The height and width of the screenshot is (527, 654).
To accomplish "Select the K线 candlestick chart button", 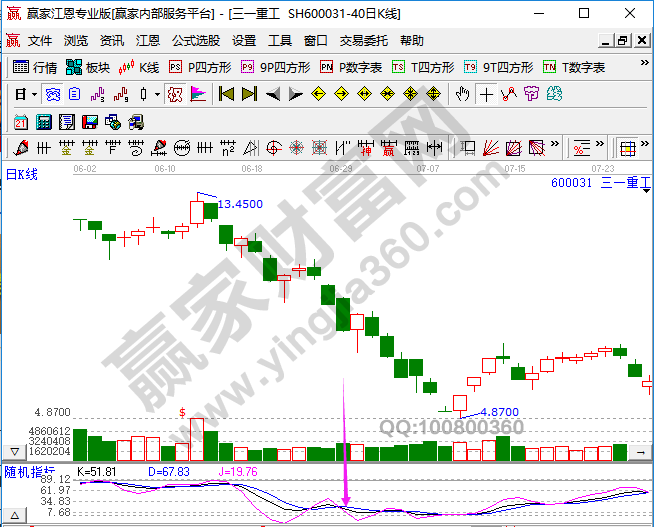I will [139, 68].
